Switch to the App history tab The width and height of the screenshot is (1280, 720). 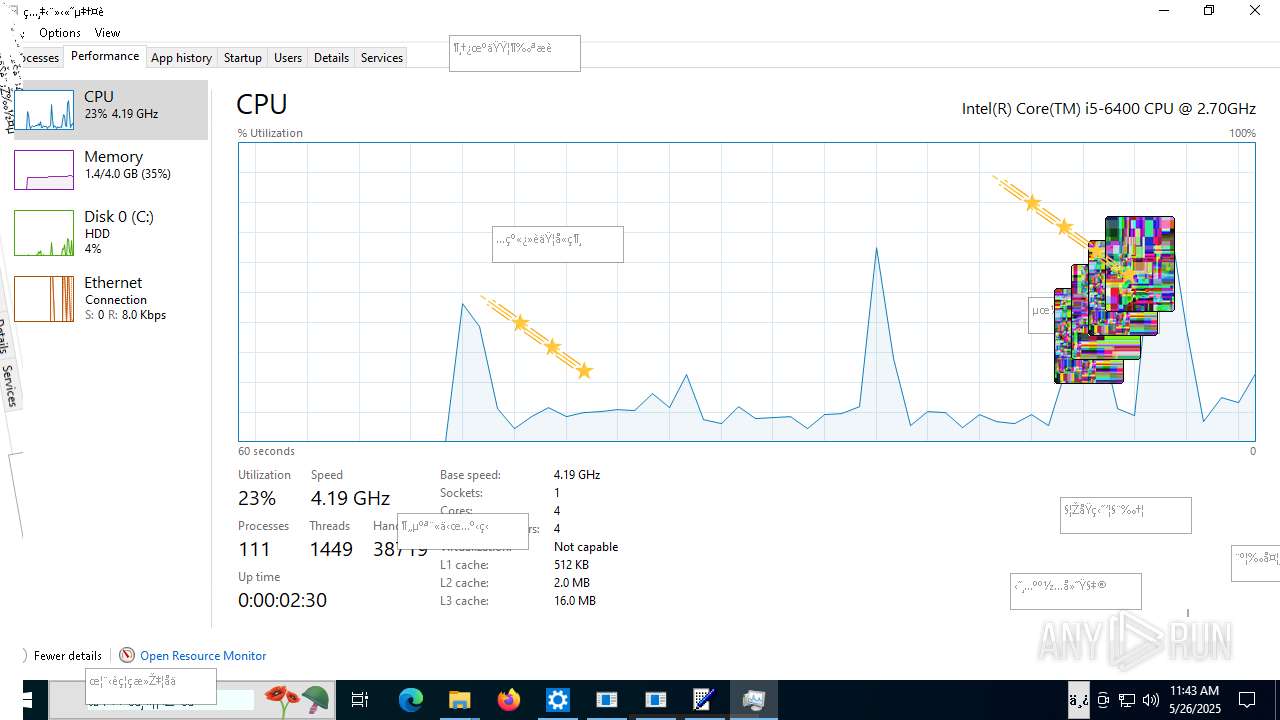pyautogui.click(x=181, y=58)
